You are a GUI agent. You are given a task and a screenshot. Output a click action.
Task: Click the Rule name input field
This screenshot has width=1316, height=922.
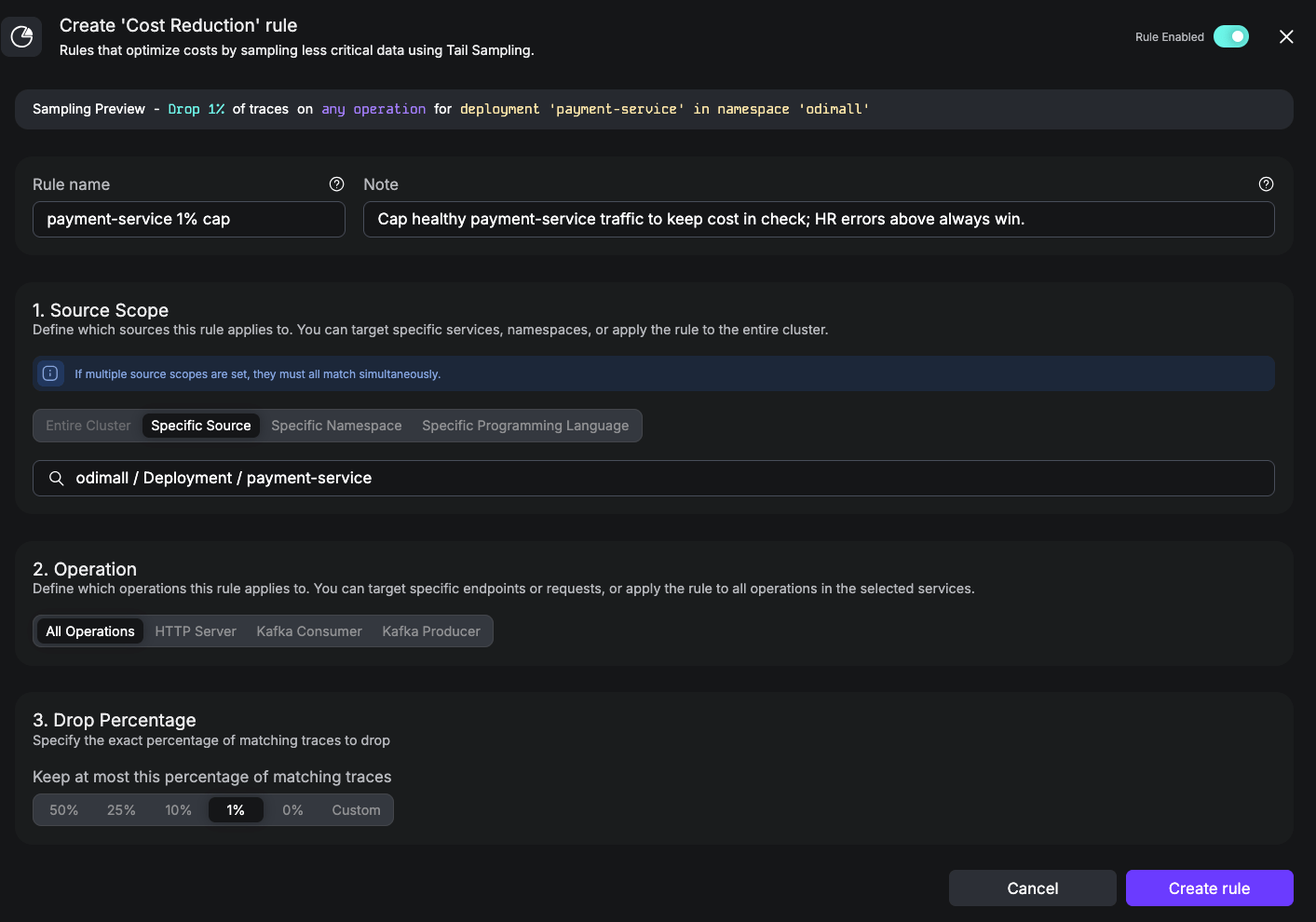(x=189, y=219)
